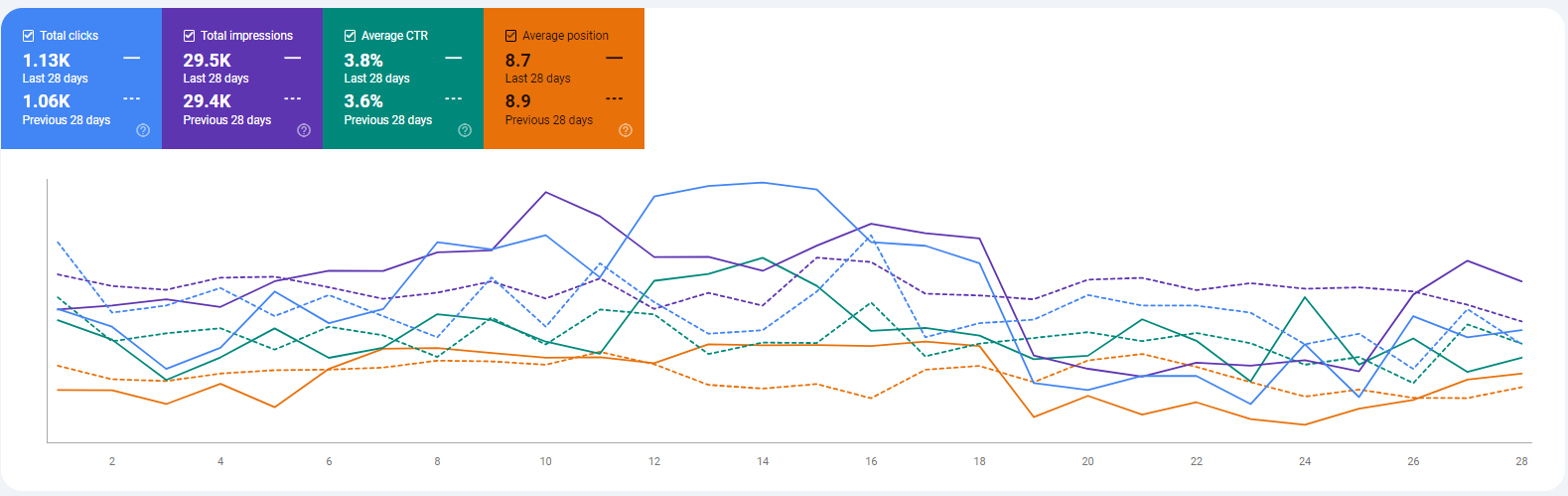The width and height of the screenshot is (1568, 496).
Task: Click day 28 on chart axis
Action: click(1521, 461)
